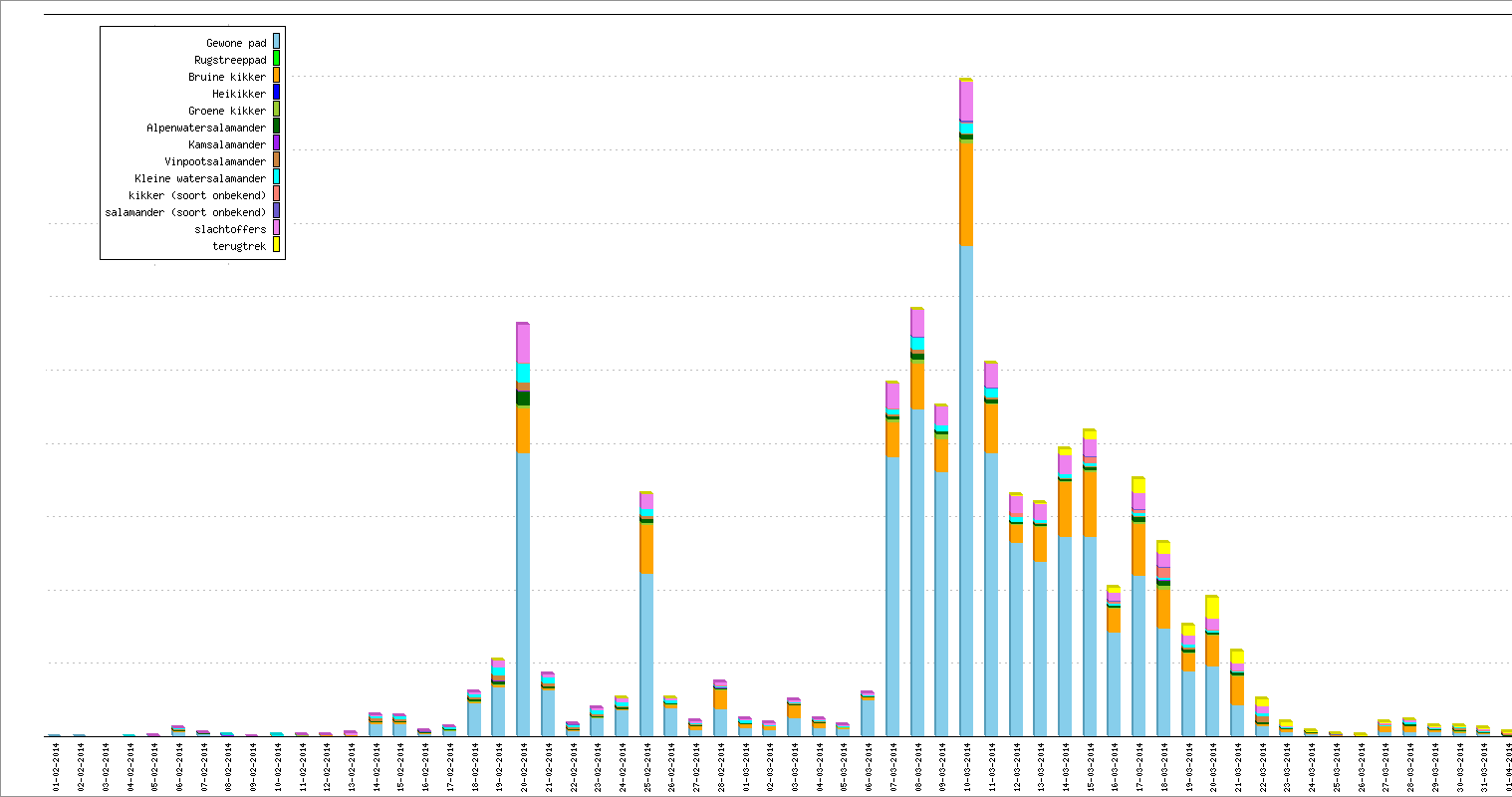Click the Vinpootsalamander legend label
This screenshot has height=797, width=1512.
[x=215, y=161]
